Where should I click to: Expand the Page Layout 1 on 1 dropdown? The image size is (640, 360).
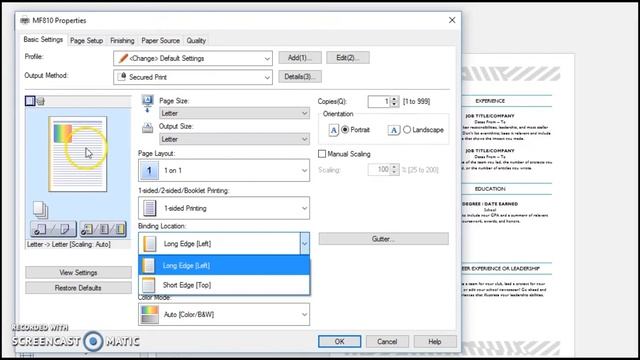(224, 170)
